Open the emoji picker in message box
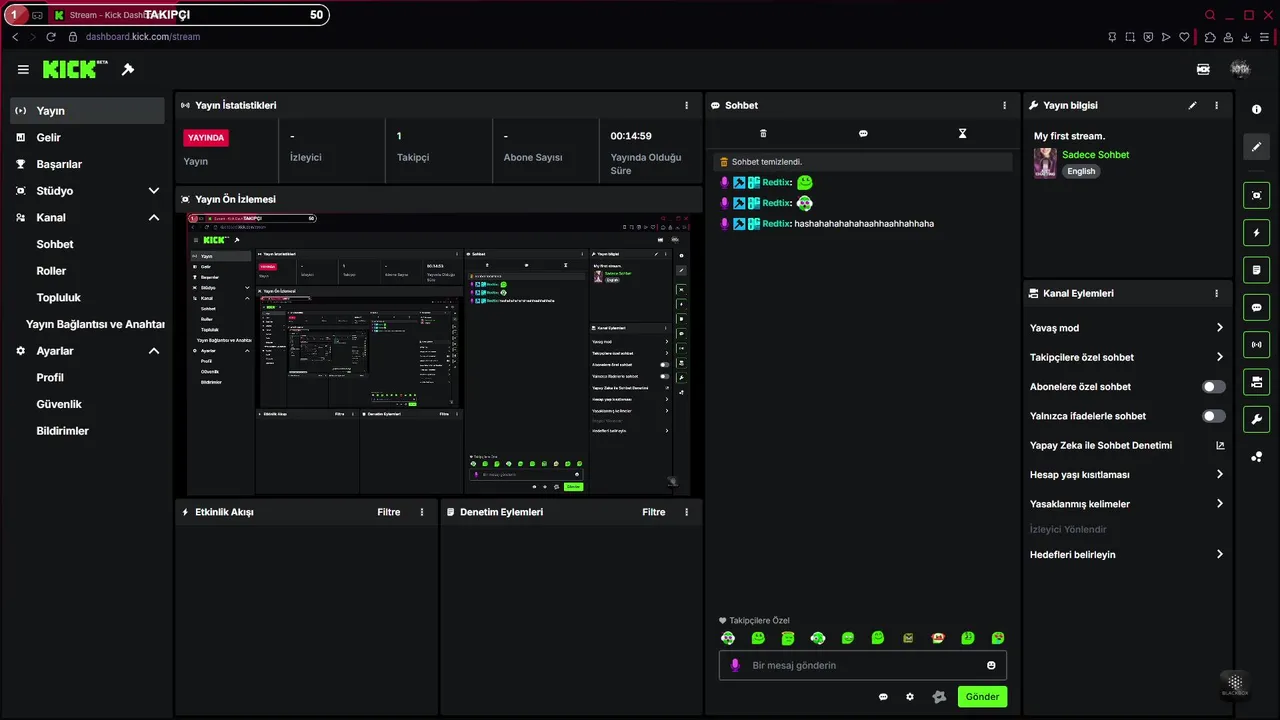 coord(991,665)
